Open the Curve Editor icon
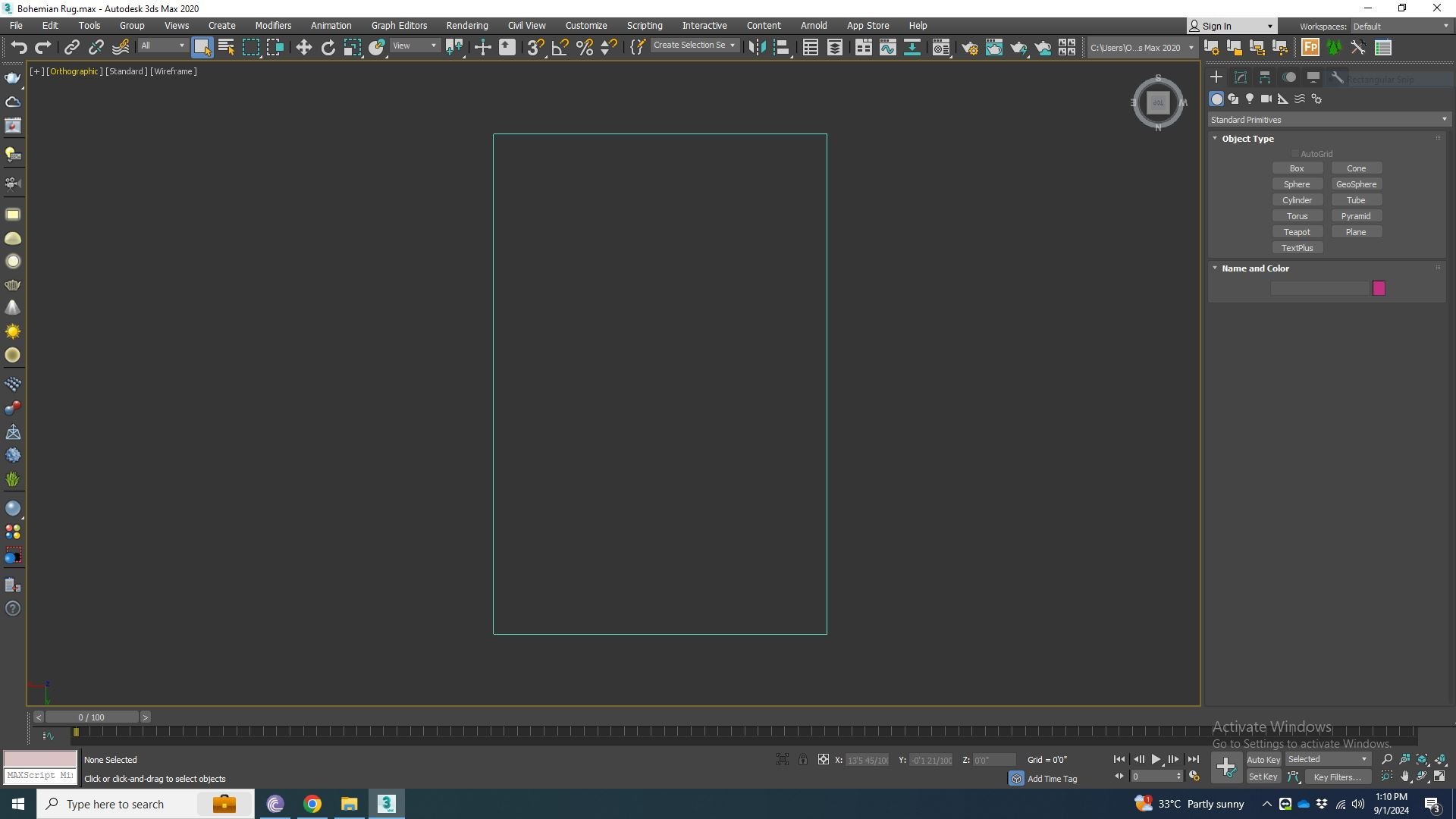The image size is (1456, 819). pos(887,47)
